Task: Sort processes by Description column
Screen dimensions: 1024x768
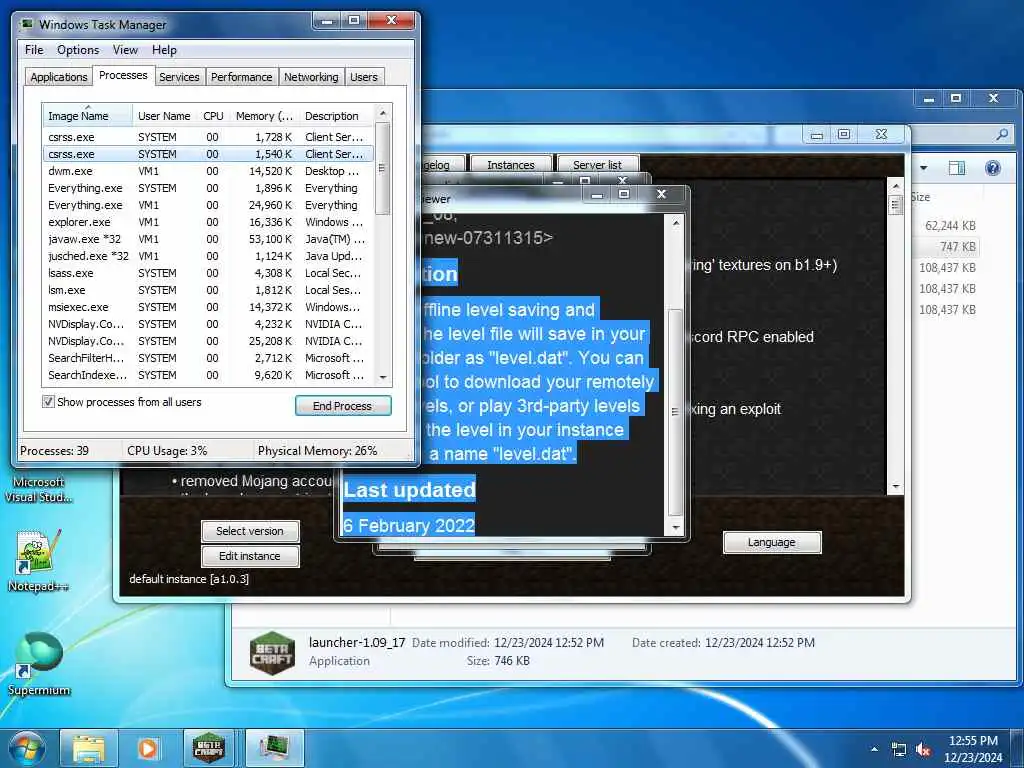Action: click(x=336, y=116)
